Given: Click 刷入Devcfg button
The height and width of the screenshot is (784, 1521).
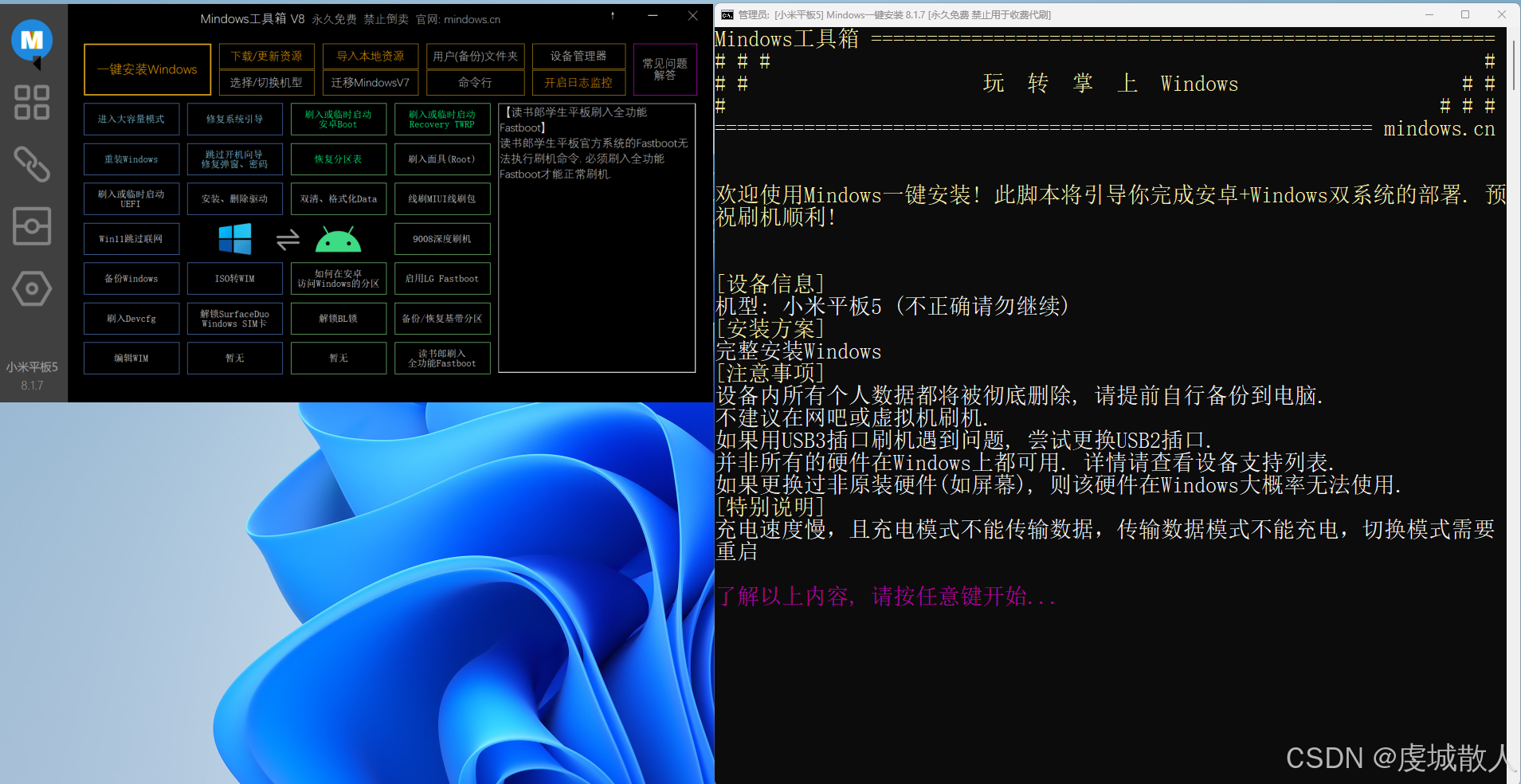Looking at the screenshot, I should pyautogui.click(x=131, y=319).
